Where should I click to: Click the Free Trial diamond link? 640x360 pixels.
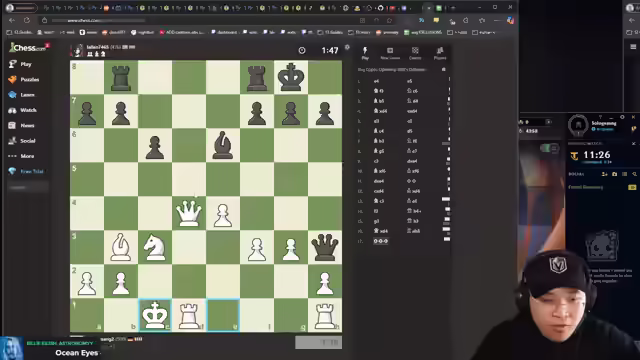(26, 171)
